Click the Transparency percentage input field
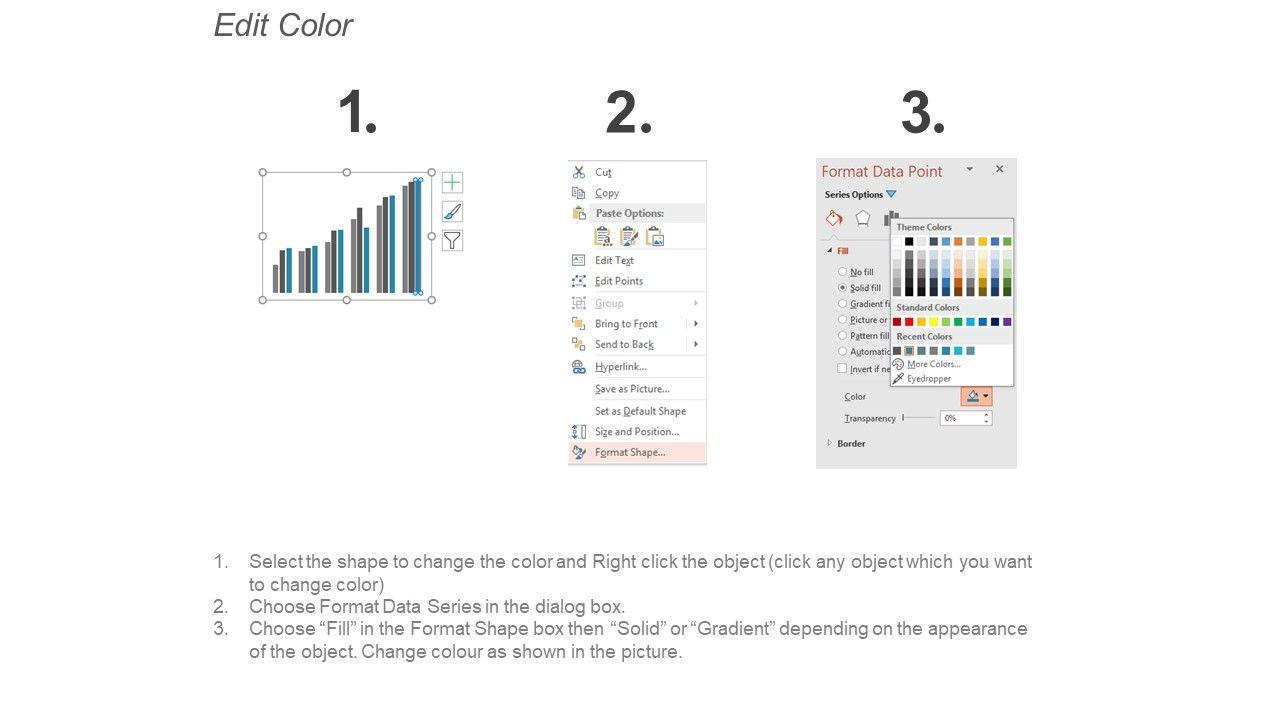The width and height of the screenshot is (1280, 720). (961, 418)
